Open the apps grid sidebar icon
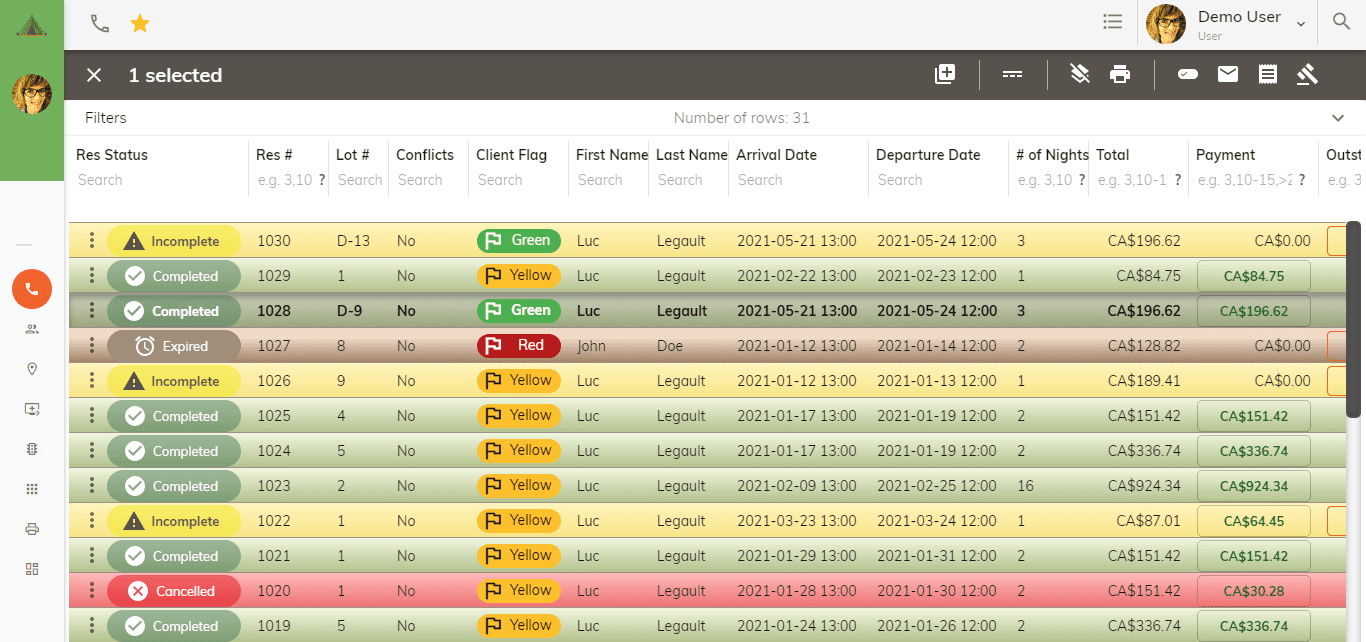This screenshot has height=642, width=1366. pyautogui.click(x=32, y=489)
